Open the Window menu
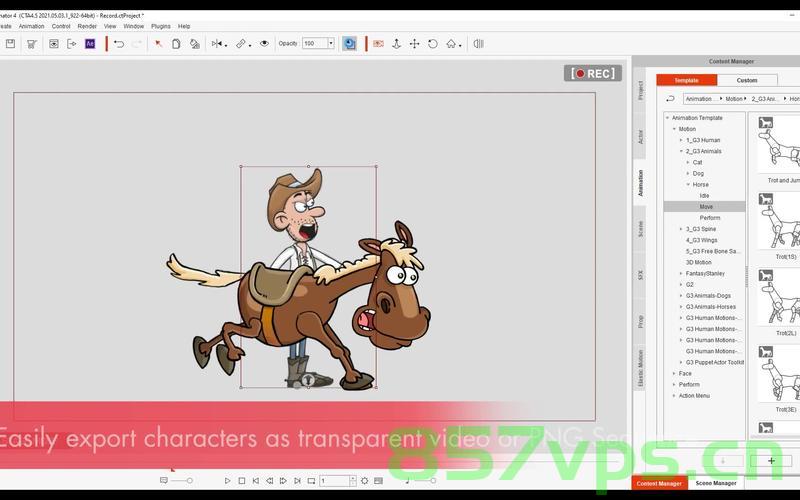The width and height of the screenshot is (800, 500). 134,26
